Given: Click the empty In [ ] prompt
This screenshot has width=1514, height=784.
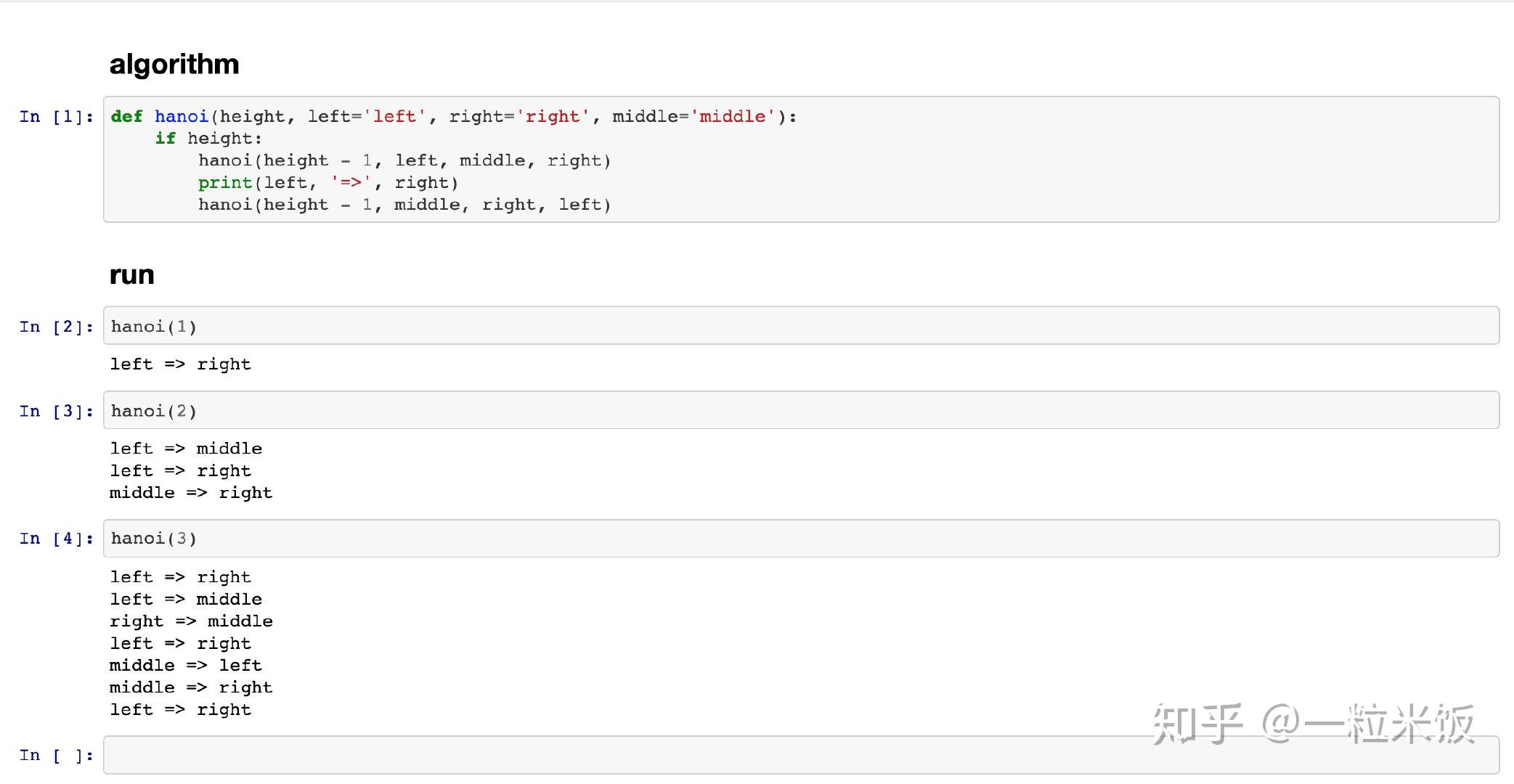Looking at the screenshot, I should tap(56, 756).
